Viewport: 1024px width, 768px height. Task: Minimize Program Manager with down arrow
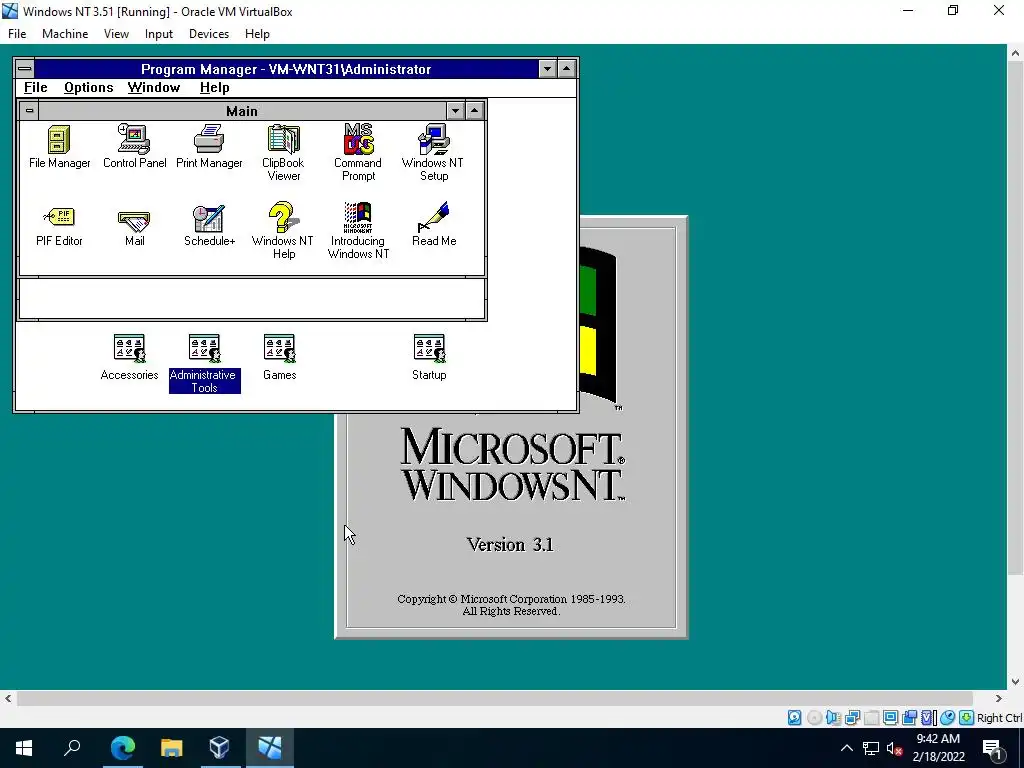pos(547,69)
